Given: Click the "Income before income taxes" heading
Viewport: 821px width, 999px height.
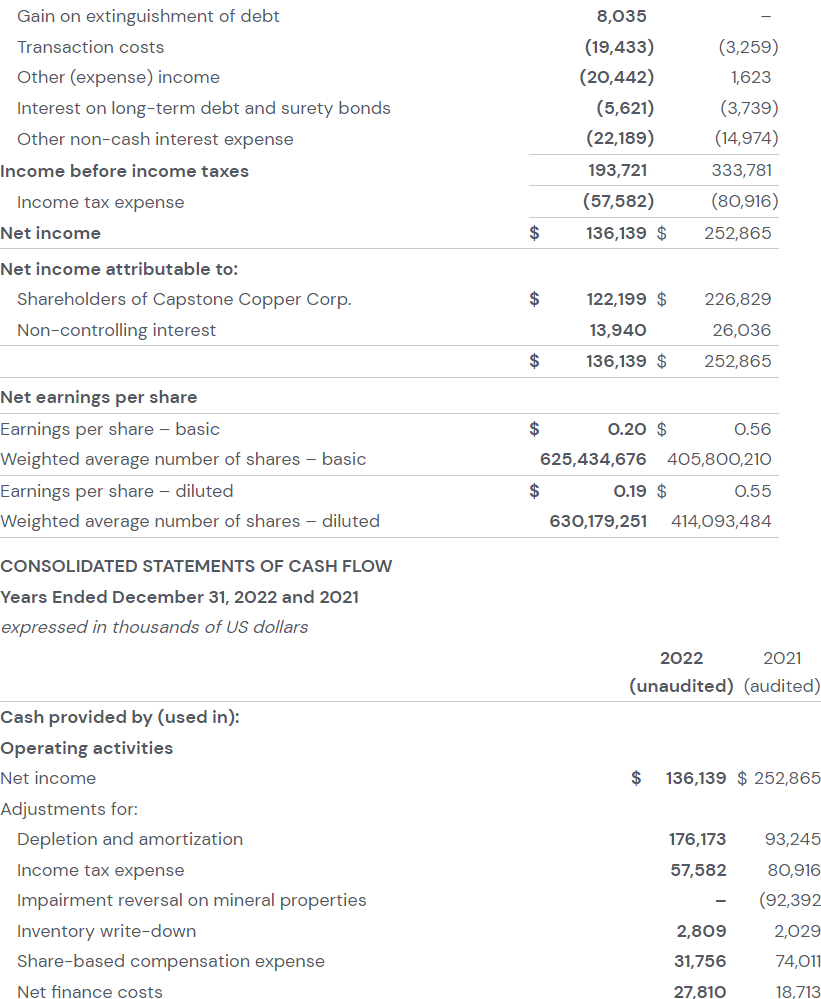Looking at the screenshot, I should (x=124, y=171).
